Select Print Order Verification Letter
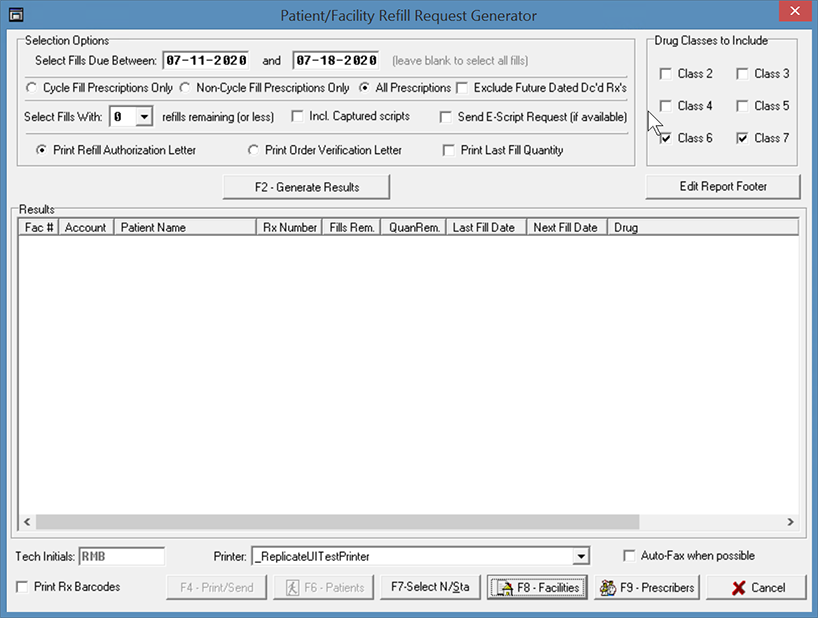Screen dimensions: 818x618 pyautogui.click(x=254, y=150)
